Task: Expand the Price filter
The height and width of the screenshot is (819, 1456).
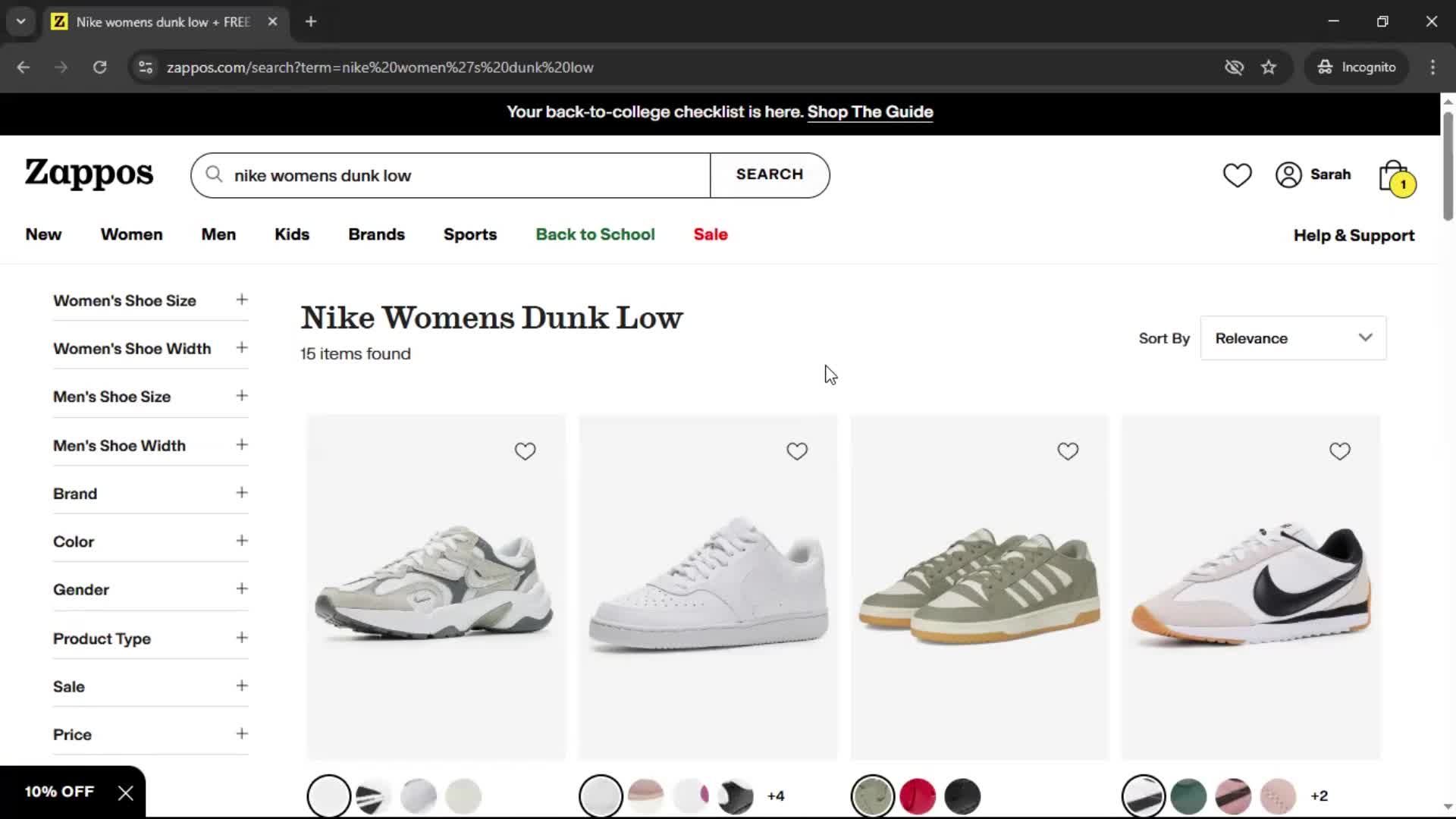Action: 150,734
